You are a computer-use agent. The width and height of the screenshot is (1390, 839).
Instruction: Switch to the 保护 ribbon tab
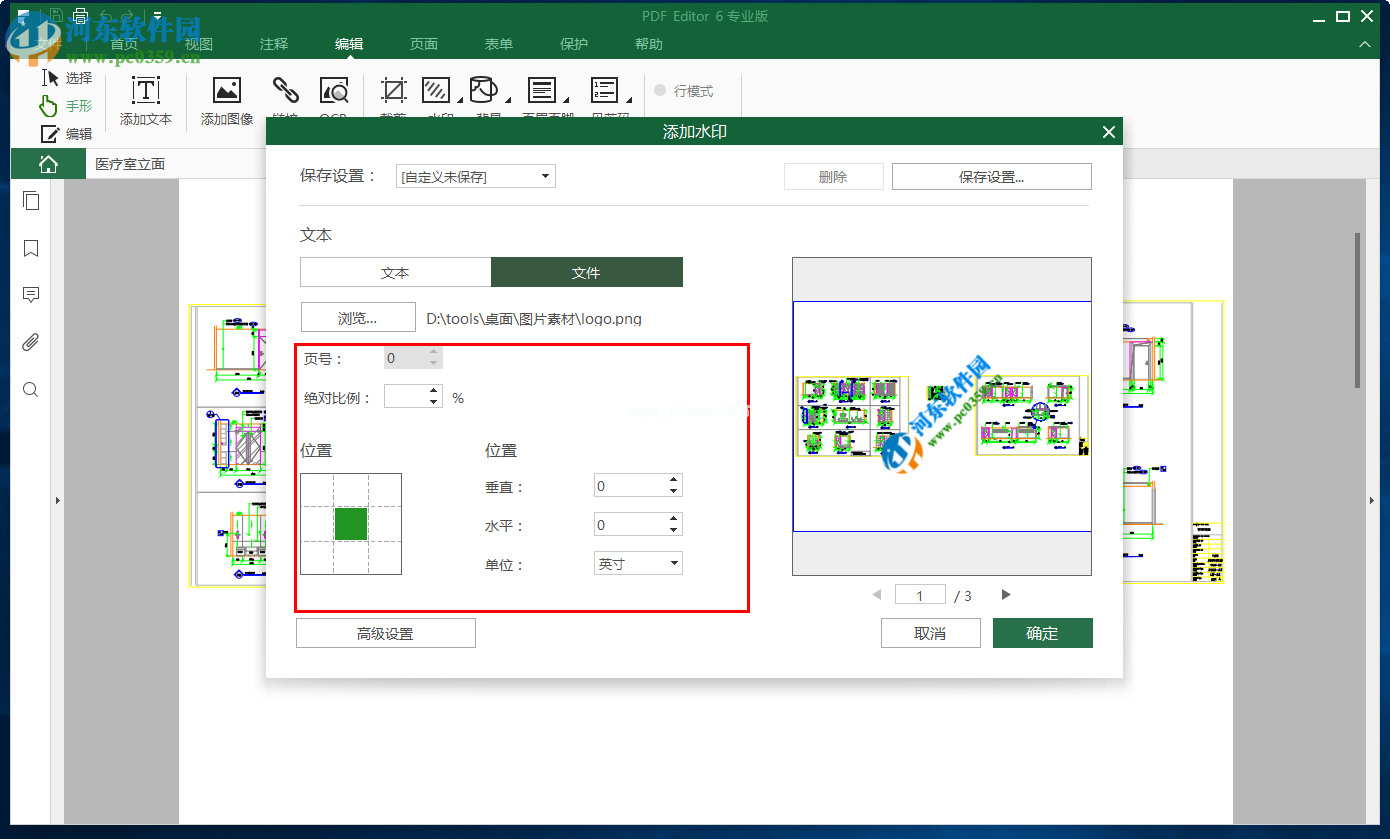pos(573,44)
